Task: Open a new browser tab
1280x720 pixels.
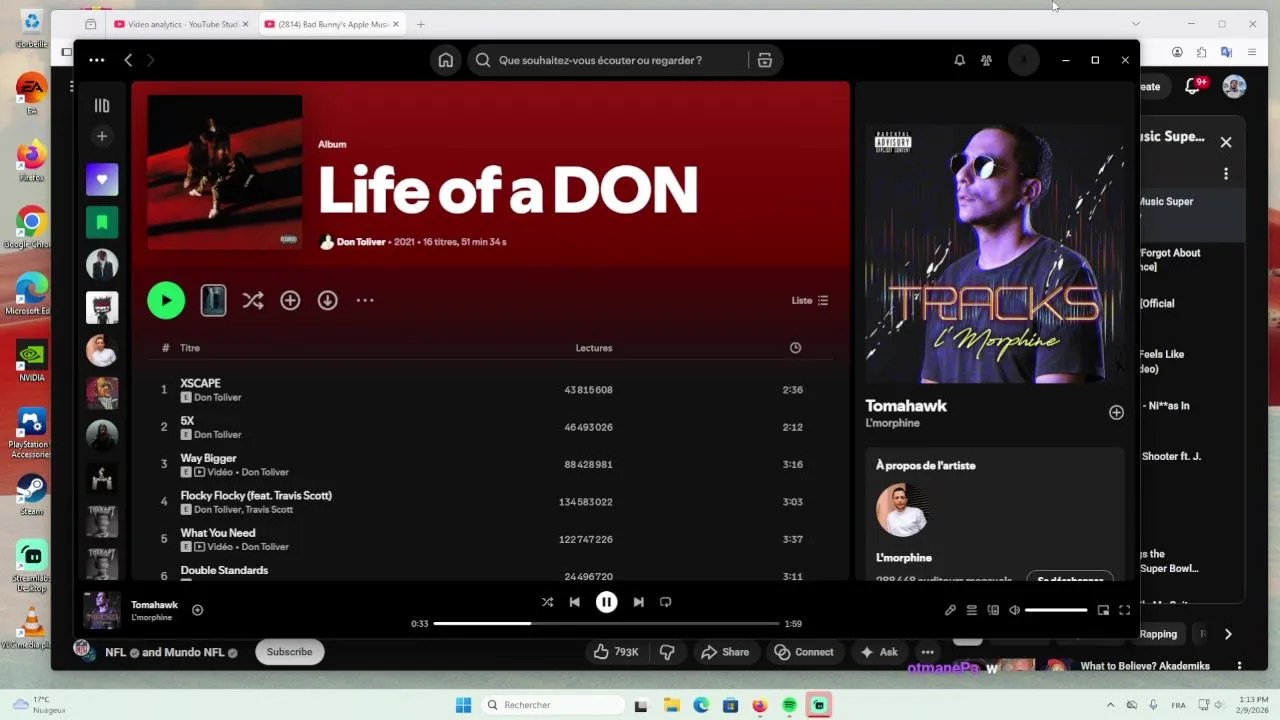Action: (x=420, y=24)
